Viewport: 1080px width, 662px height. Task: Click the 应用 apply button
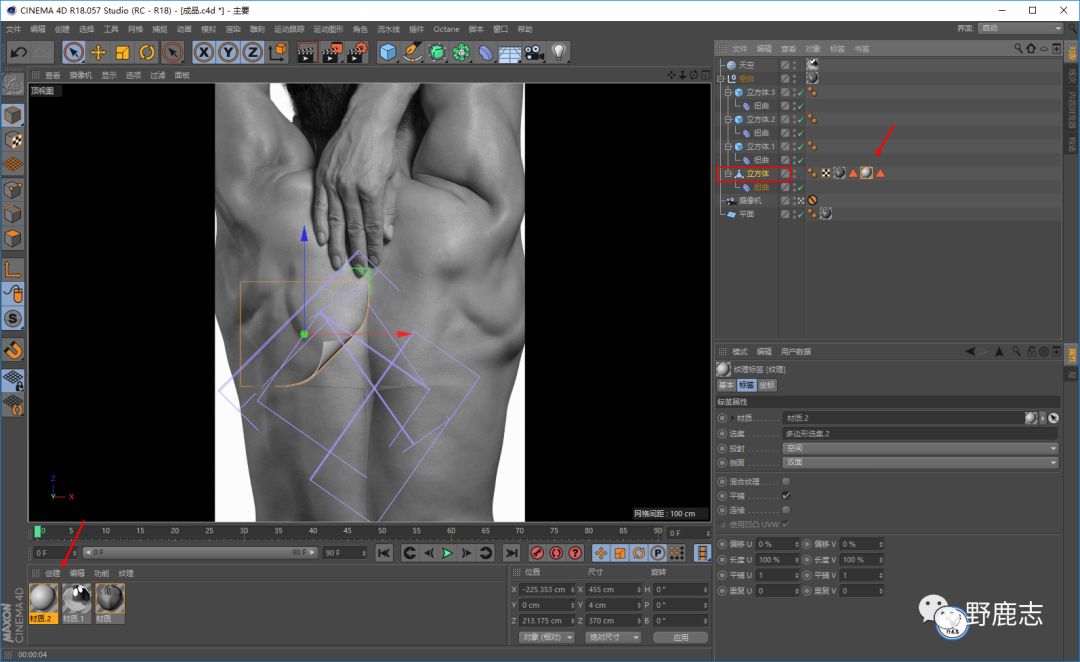680,637
